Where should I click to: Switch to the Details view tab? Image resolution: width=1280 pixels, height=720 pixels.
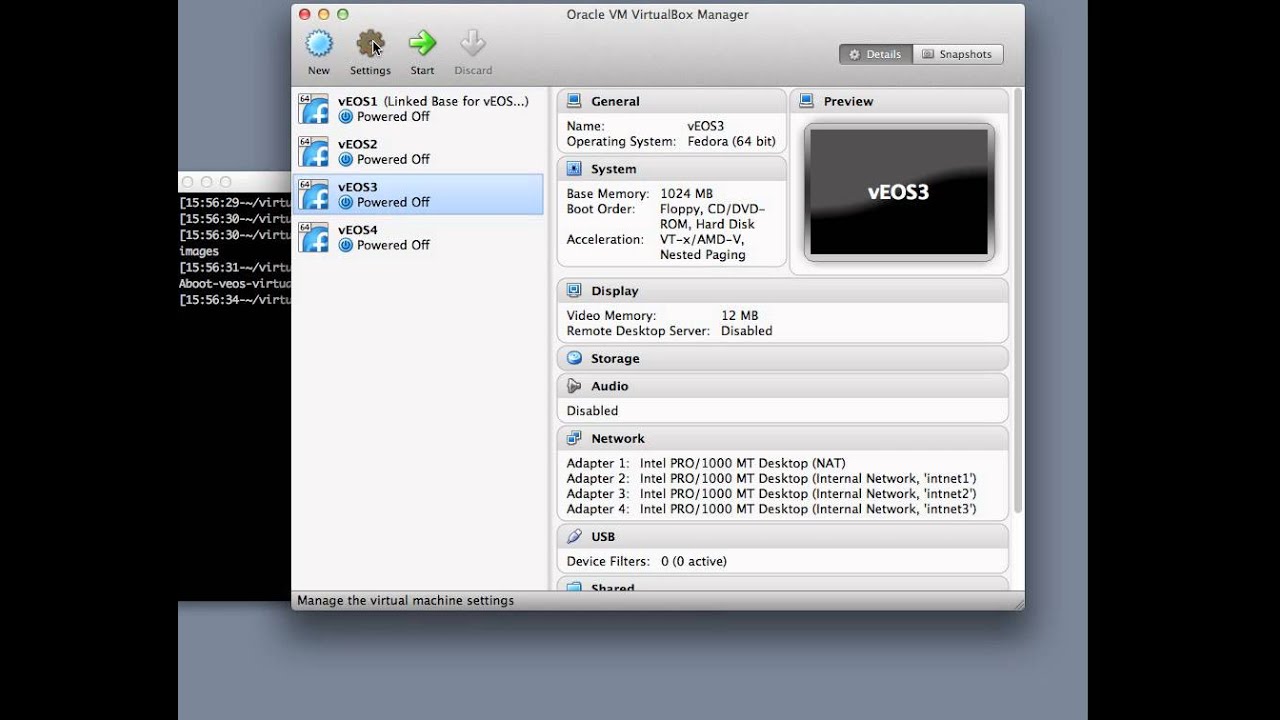(x=876, y=54)
